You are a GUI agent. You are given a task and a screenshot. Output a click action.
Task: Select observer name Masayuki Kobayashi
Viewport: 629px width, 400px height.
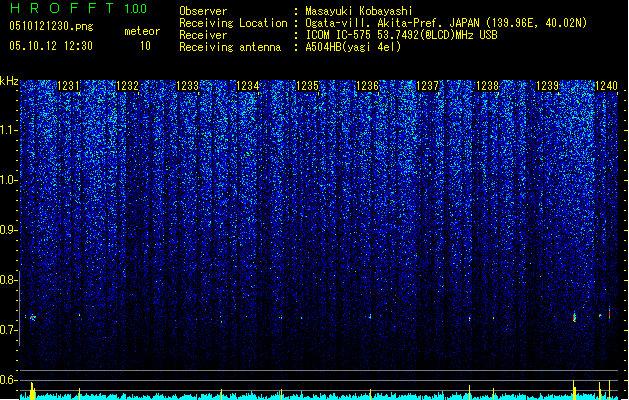359,11
